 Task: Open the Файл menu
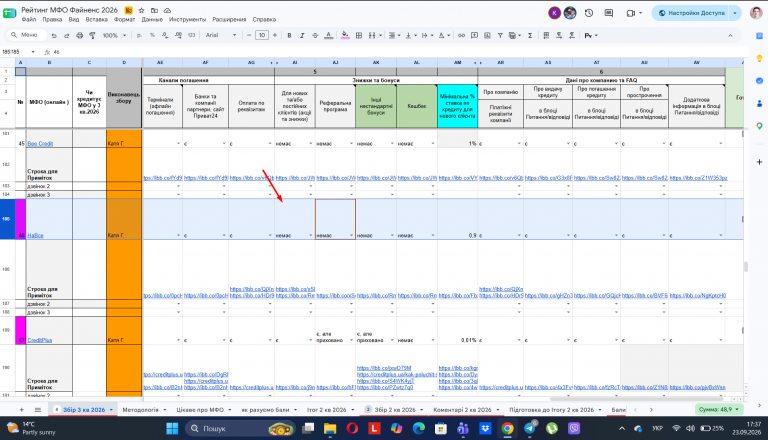click(29, 20)
